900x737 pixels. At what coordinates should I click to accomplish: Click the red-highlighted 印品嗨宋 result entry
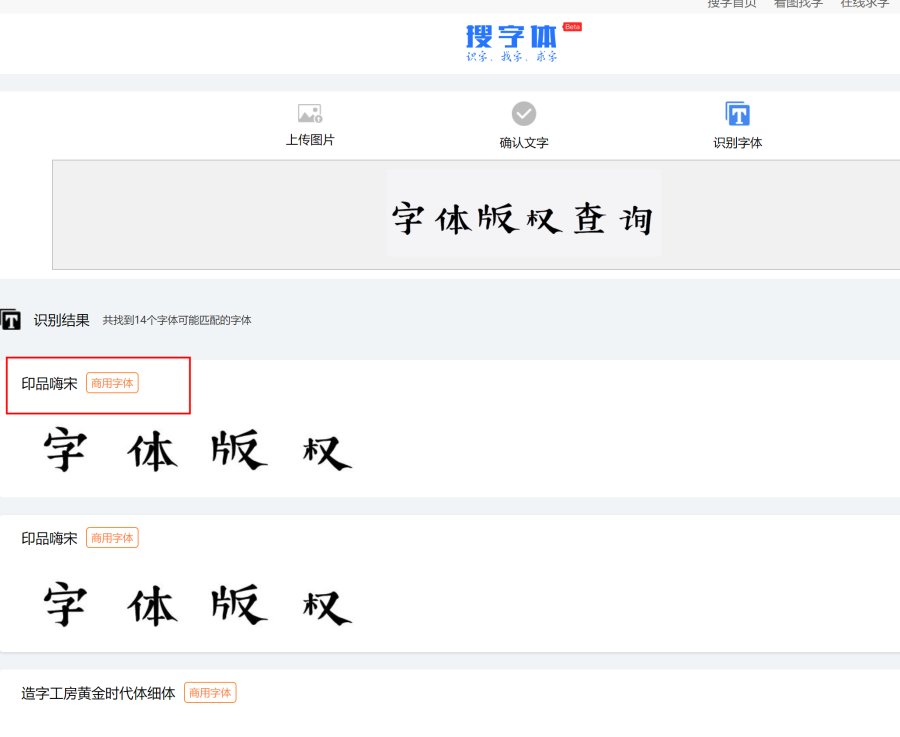98,385
